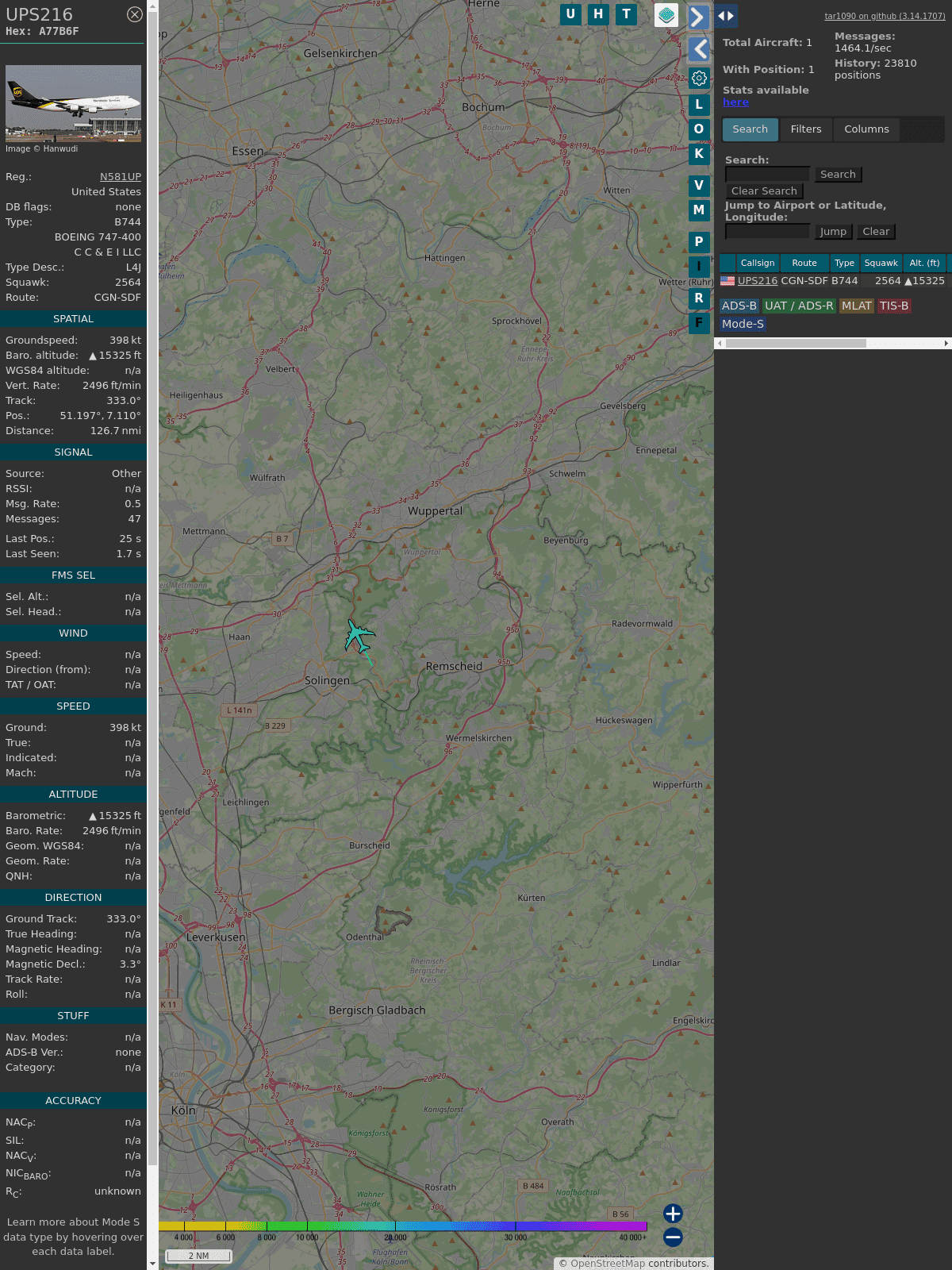Zoom out with the minus button
952x1270 pixels.
coord(673,1237)
